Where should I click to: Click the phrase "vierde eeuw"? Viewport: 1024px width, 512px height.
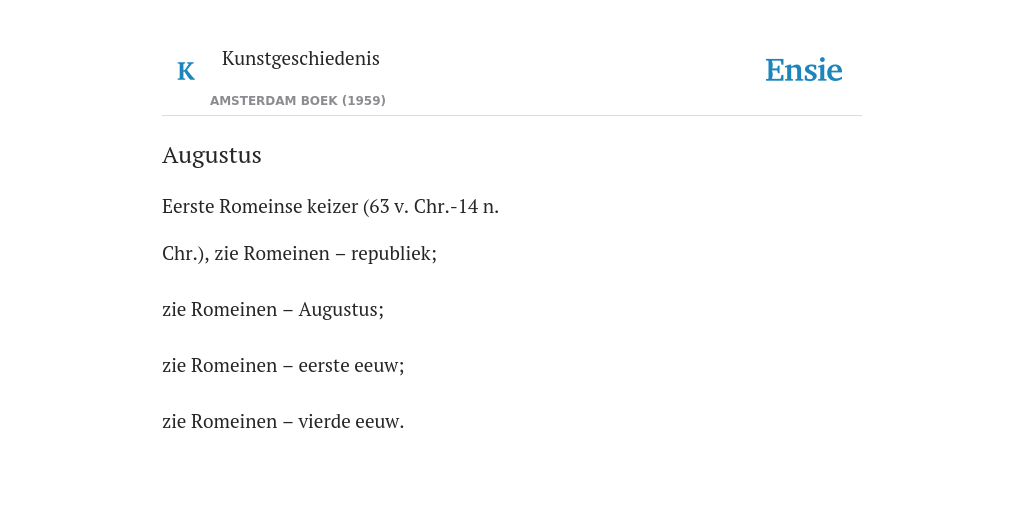pos(348,422)
